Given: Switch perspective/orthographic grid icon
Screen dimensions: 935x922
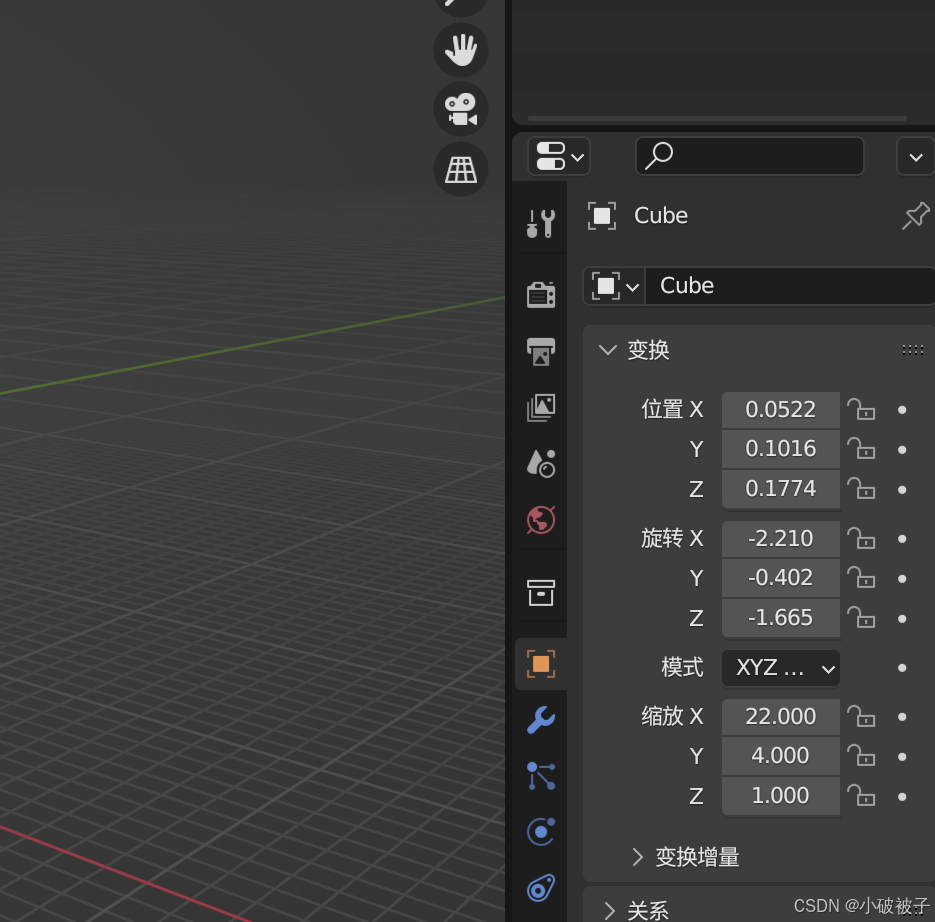Looking at the screenshot, I should tap(460, 169).
